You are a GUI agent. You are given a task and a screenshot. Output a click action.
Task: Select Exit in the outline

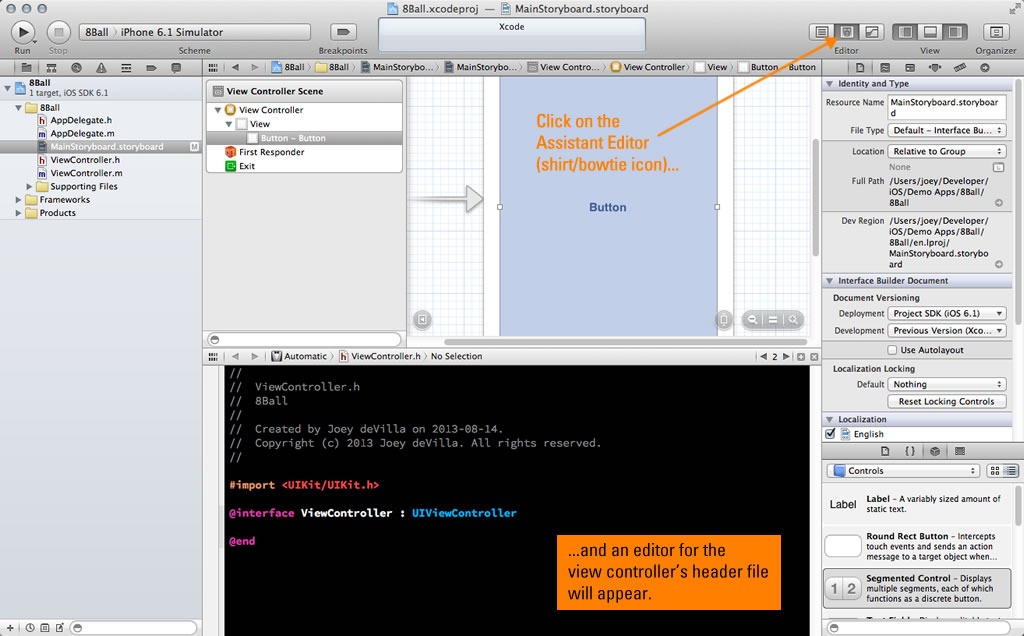click(247, 166)
